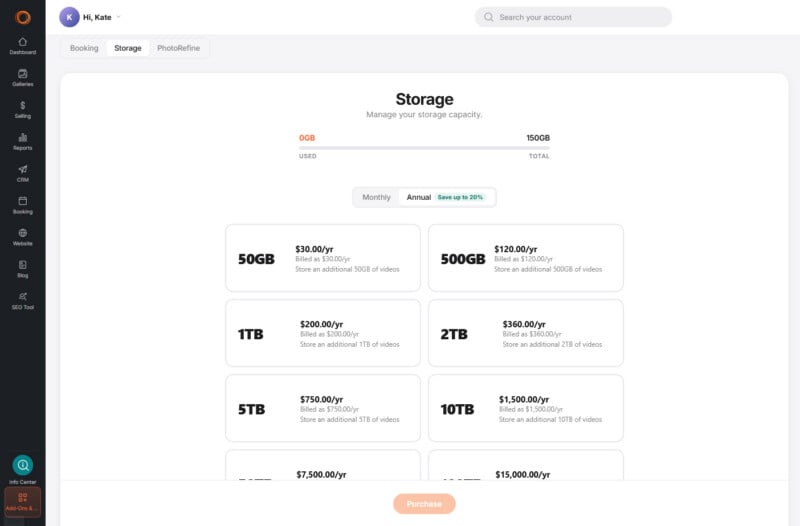Select the 10TB storage plan
Screen dimensions: 800x526
pyautogui.click(x=526, y=408)
